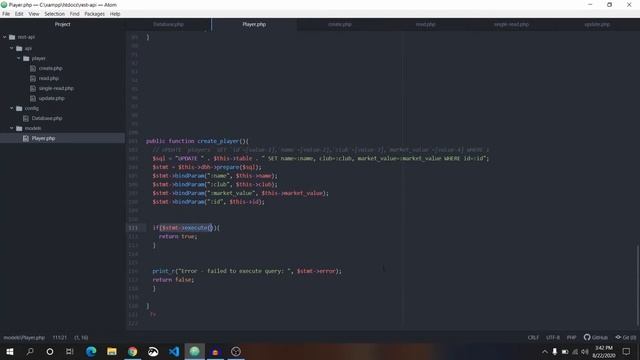Click the player folder icon
This screenshot has height=360, width=640.
tap(26, 58)
